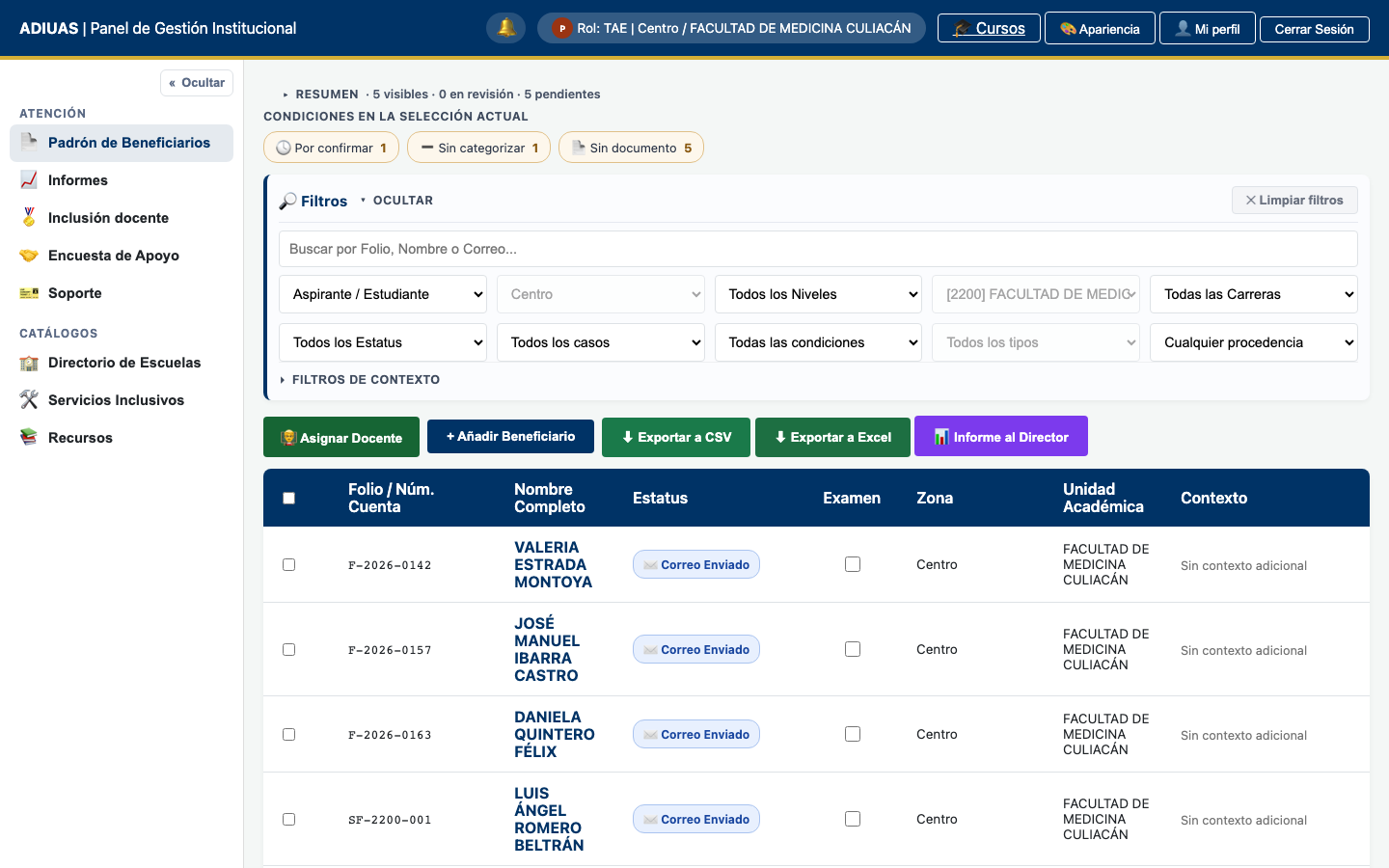
Task: Click the Servicios Inclusivos tools icon
Action: tap(29, 400)
